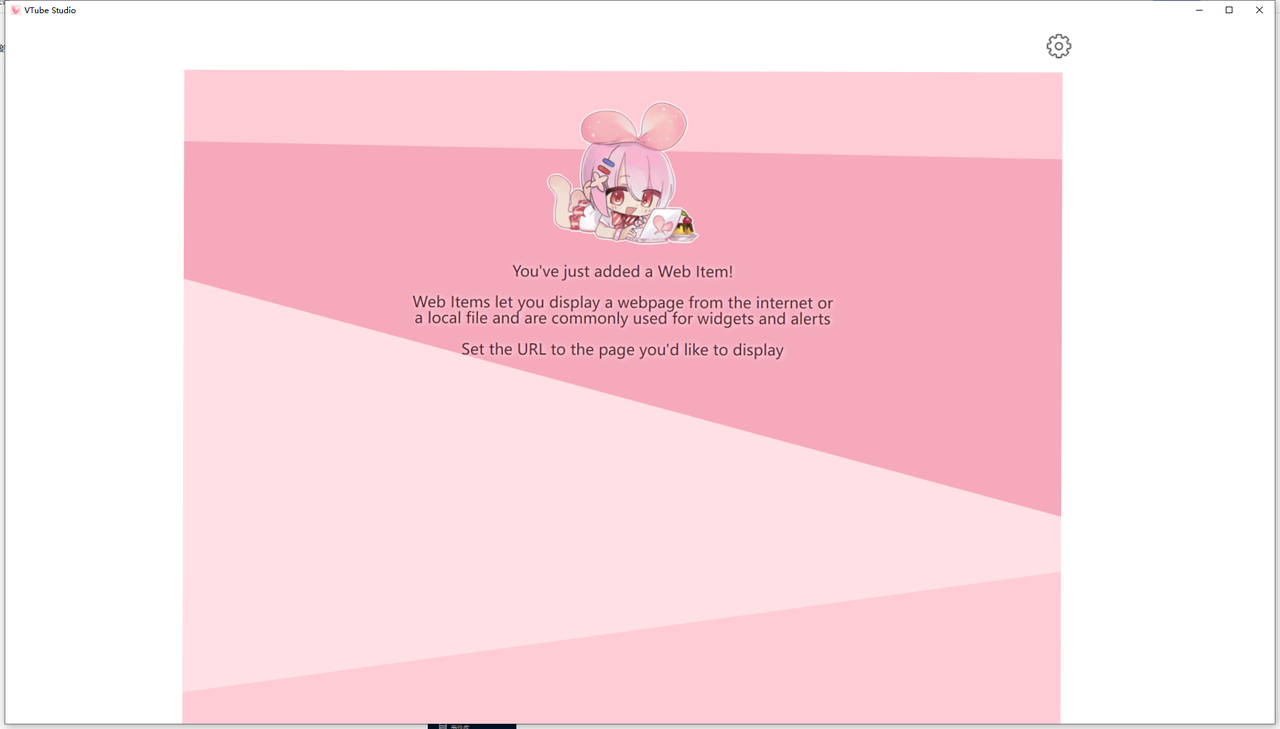Maximize the VTube Studio window
Image resolution: width=1280 pixels, height=729 pixels.
point(1229,10)
